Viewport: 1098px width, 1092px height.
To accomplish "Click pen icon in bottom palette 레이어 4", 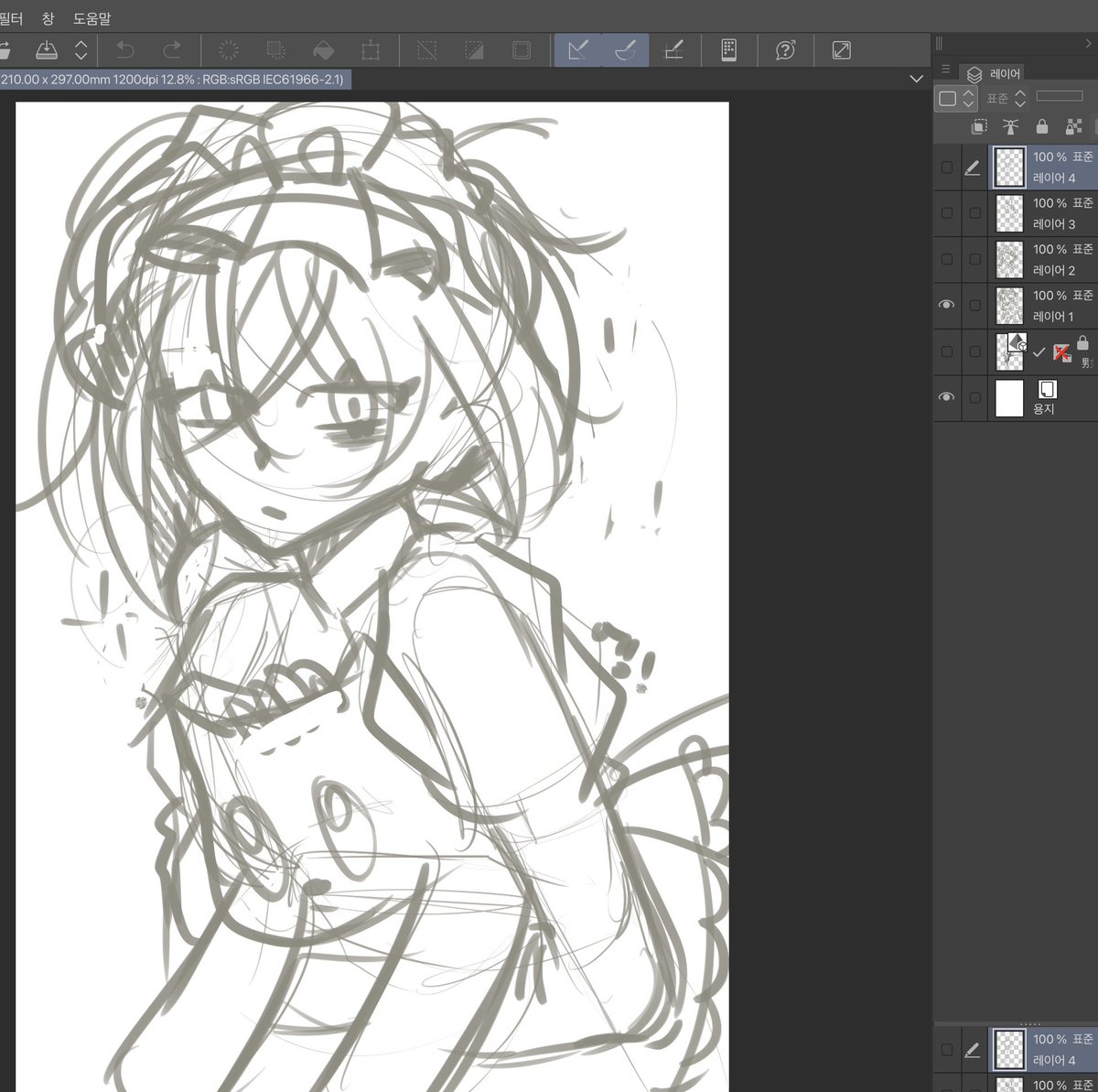I will [973, 1050].
